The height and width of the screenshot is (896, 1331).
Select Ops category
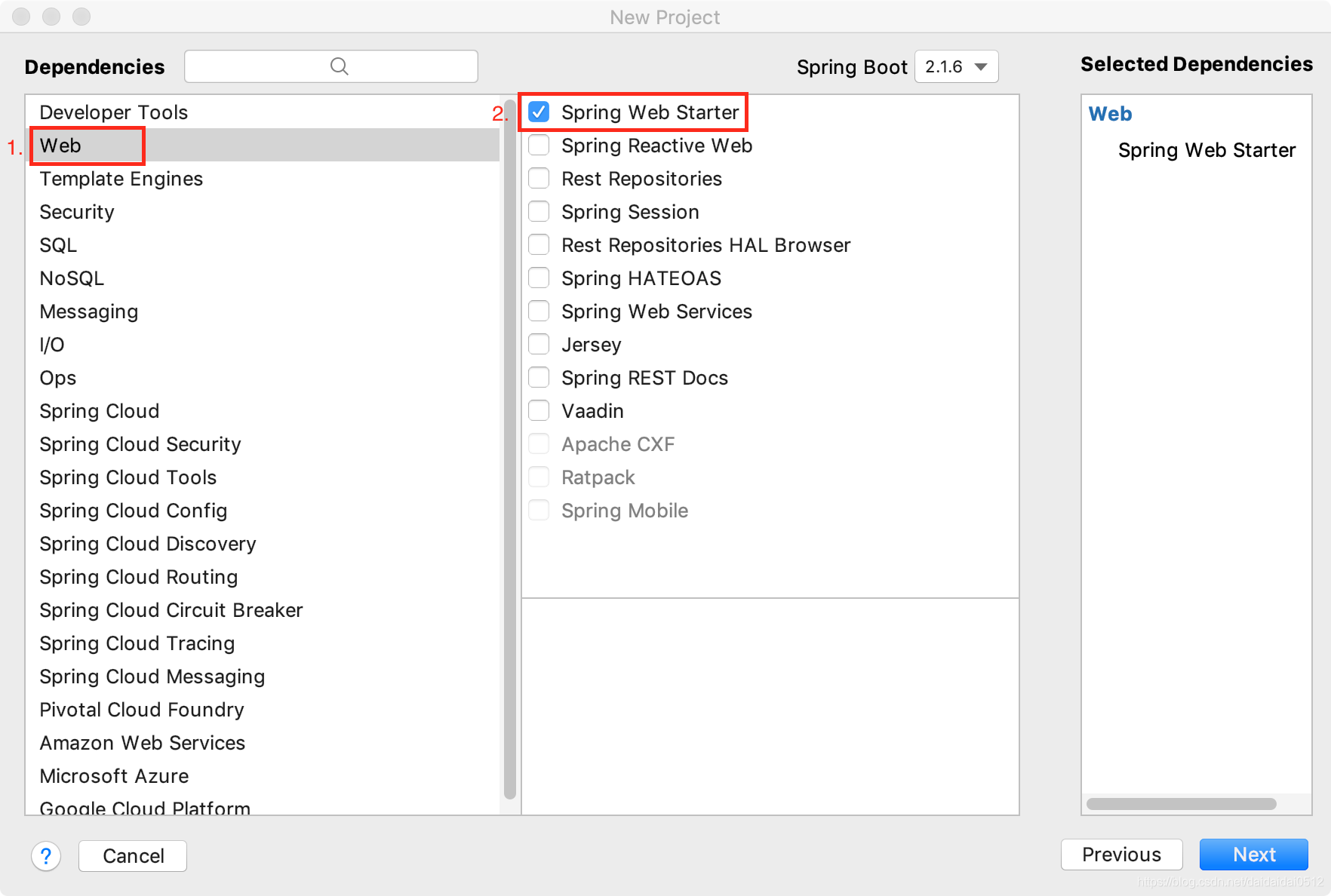pos(263,378)
